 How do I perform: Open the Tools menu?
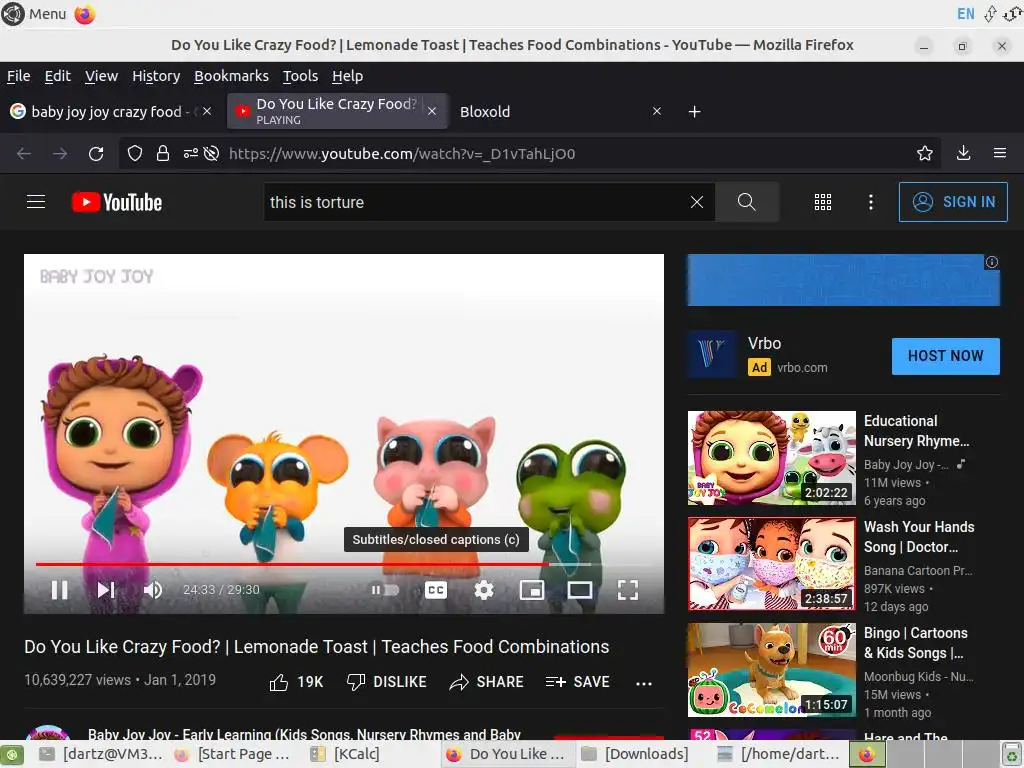coord(300,76)
